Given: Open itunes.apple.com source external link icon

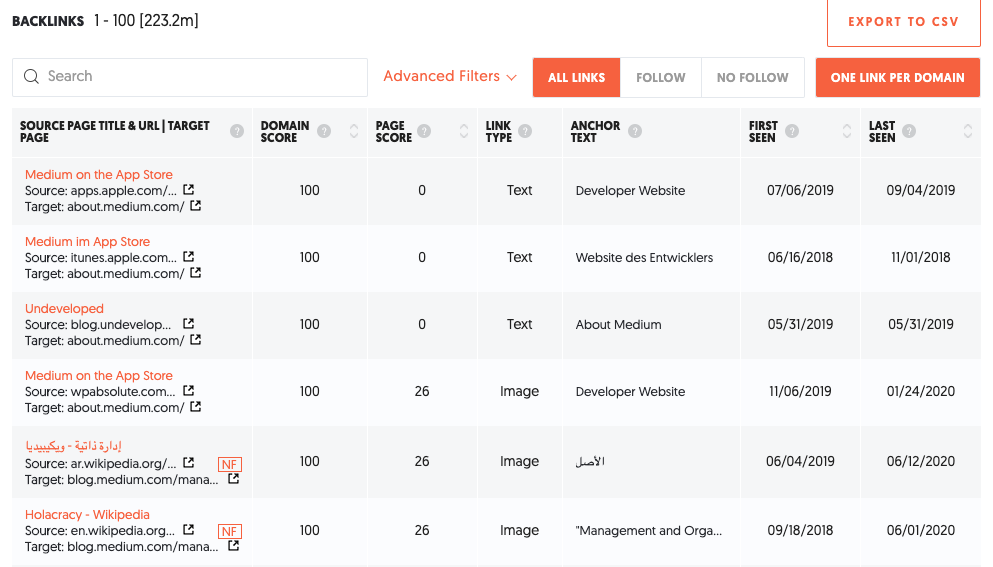Looking at the screenshot, I should coord(189,256).
